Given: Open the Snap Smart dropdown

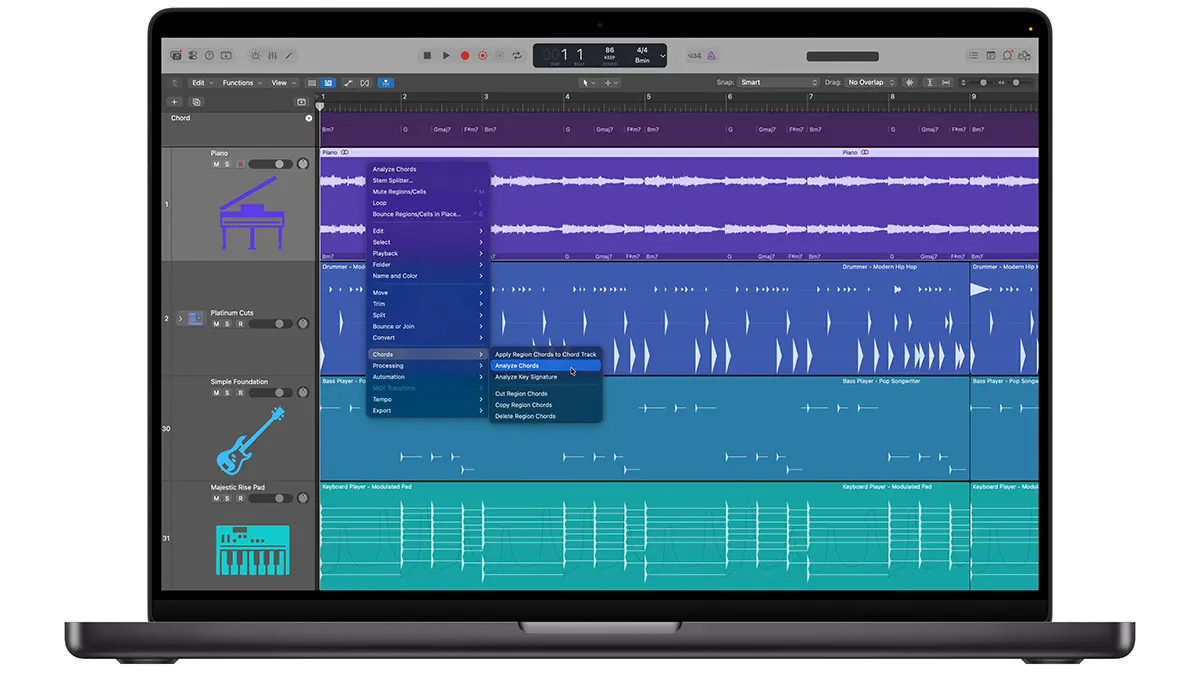Looking at the screenshot, I should [x=779, y=82].
